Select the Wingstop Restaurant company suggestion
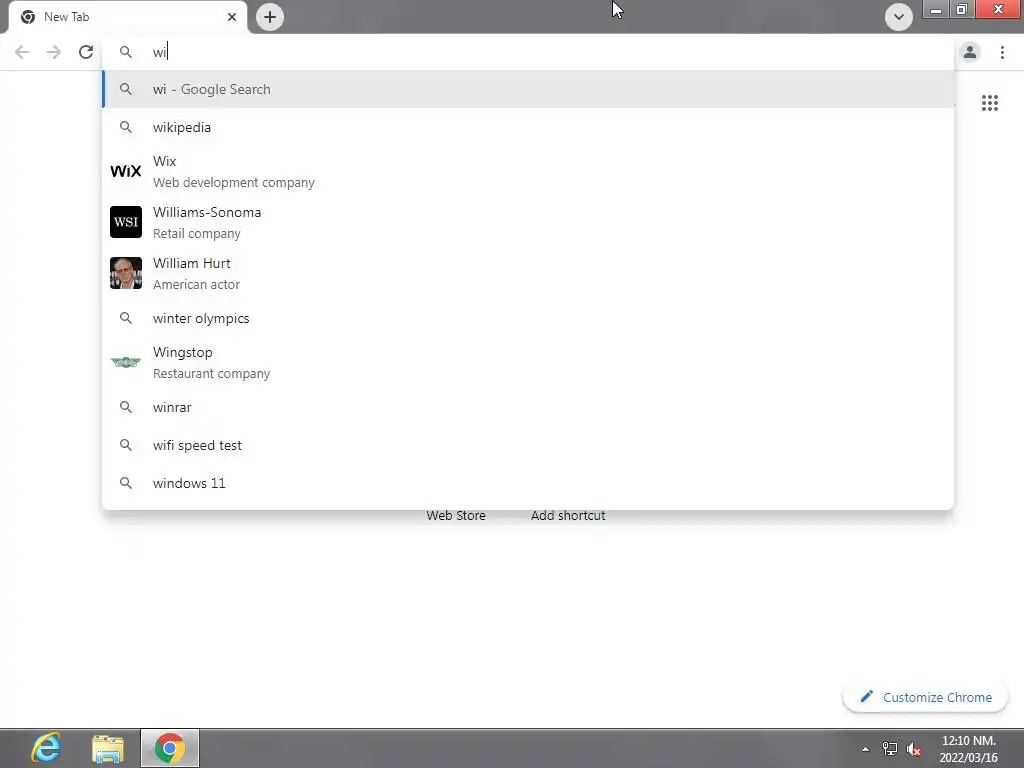 click(528, 362)
